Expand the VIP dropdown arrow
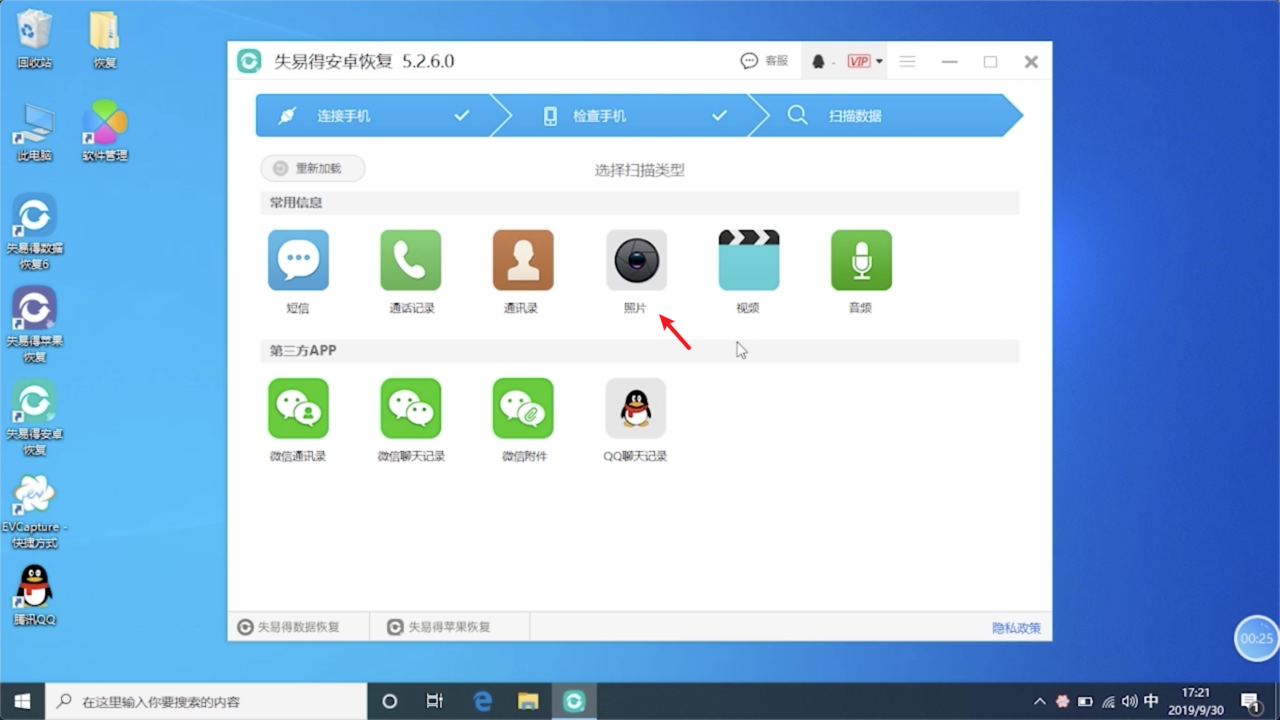 click(x=879, y=62)
